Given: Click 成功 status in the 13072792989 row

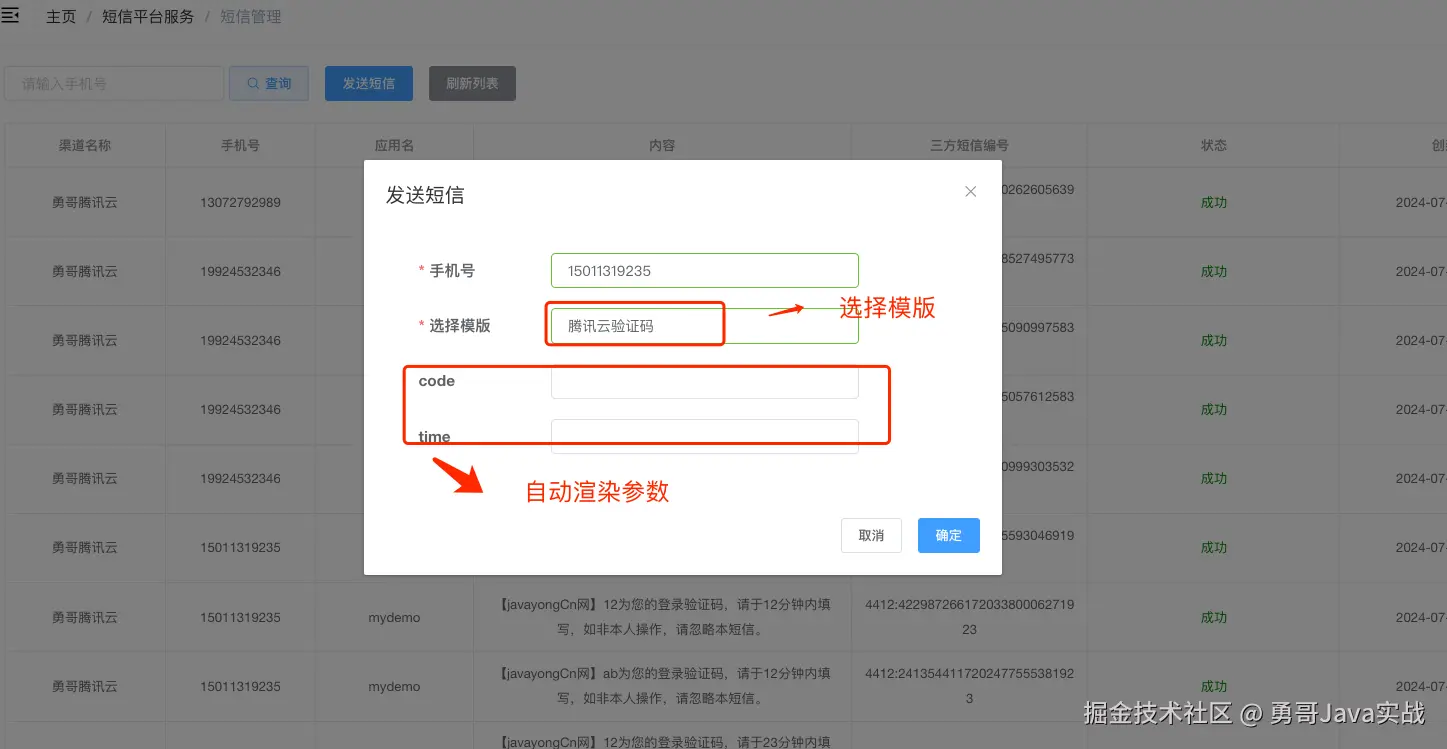Looking at the screenshot, I should click(x=1214, y=202).
